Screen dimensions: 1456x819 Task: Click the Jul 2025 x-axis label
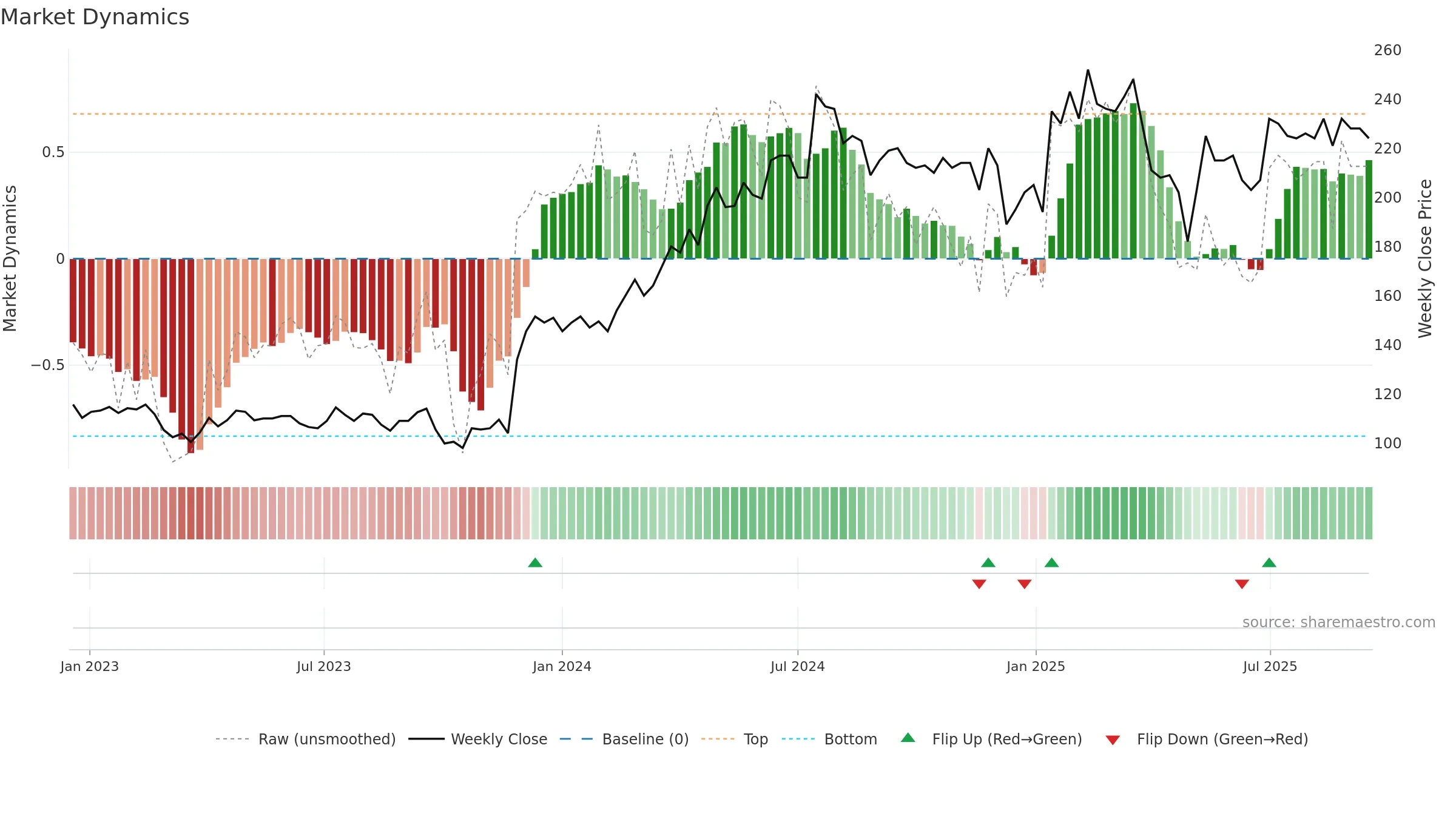(1270, 666)
